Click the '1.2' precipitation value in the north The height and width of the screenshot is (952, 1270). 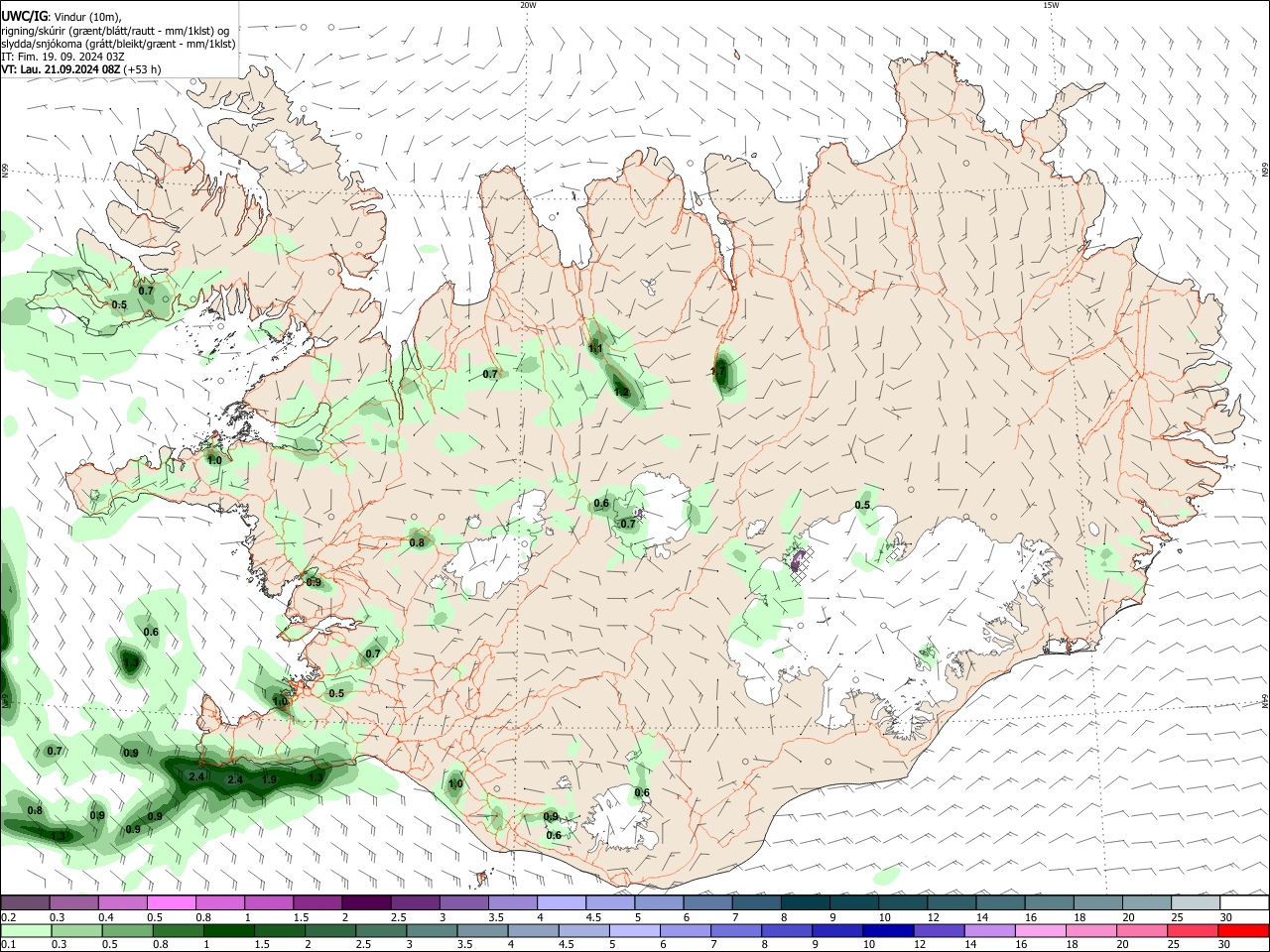point(621,393)
